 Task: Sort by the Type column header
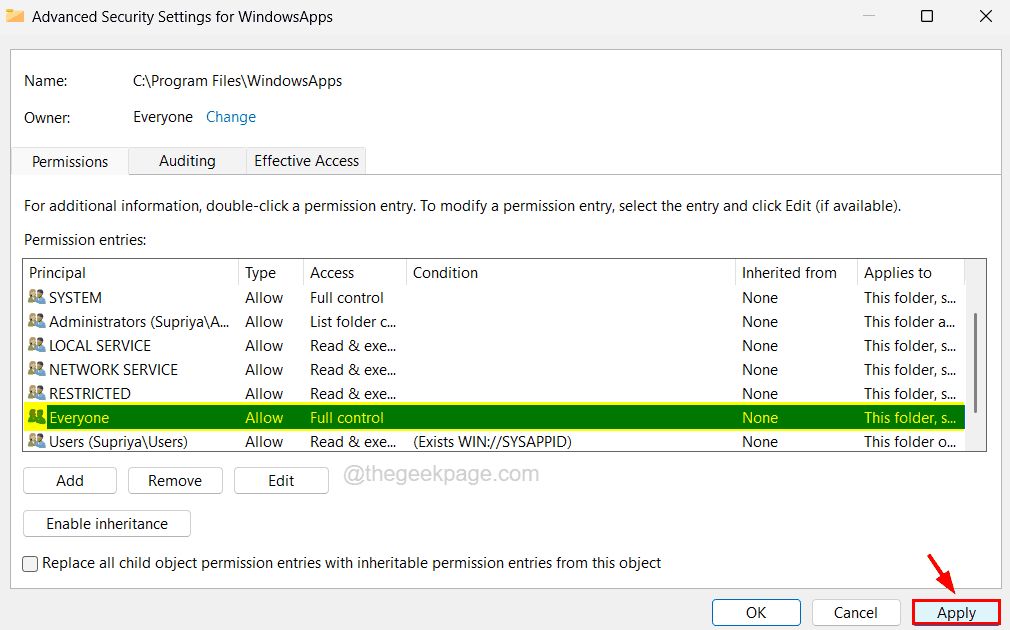271,272
